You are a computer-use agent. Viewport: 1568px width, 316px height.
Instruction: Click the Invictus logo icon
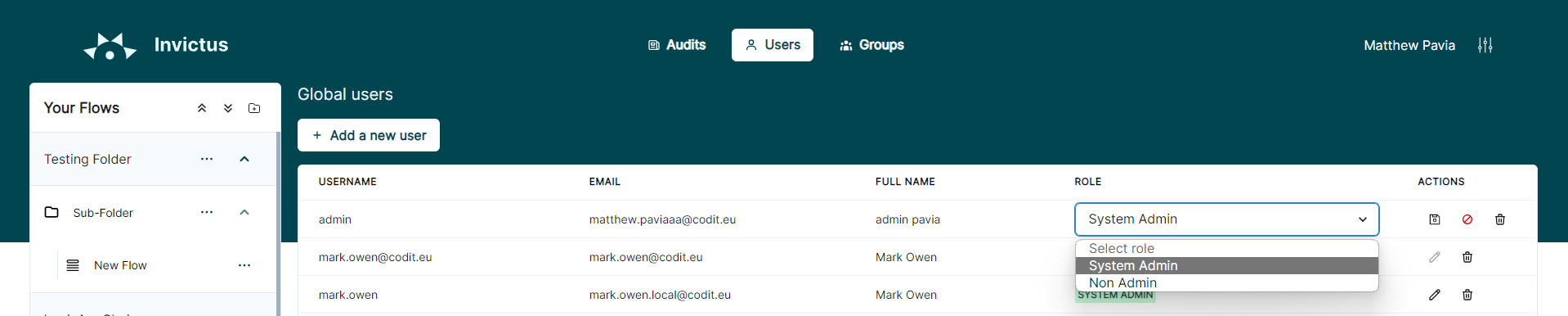click(x=110, y=46)
